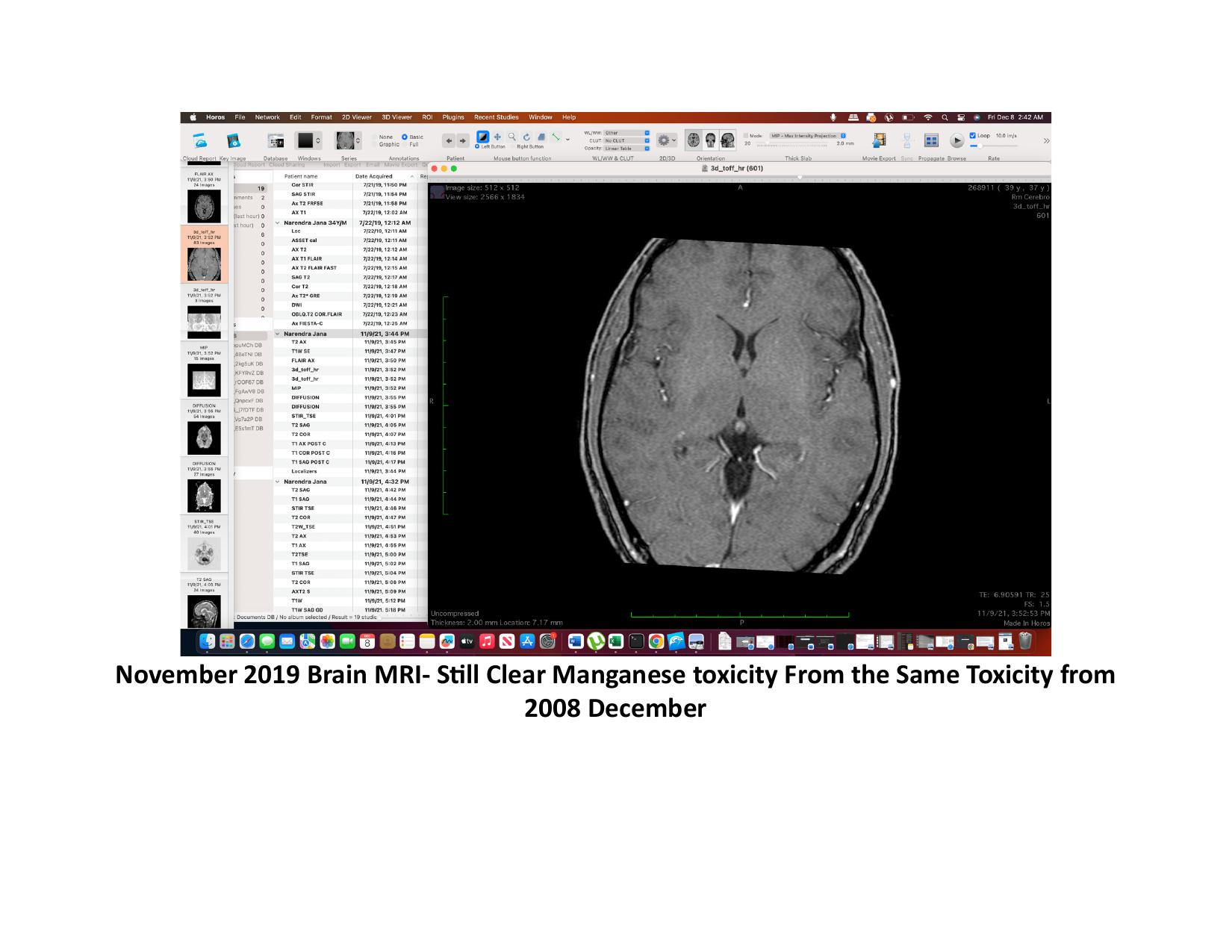Enable the Thick Slab Mode checkbox

coord(745,136)
